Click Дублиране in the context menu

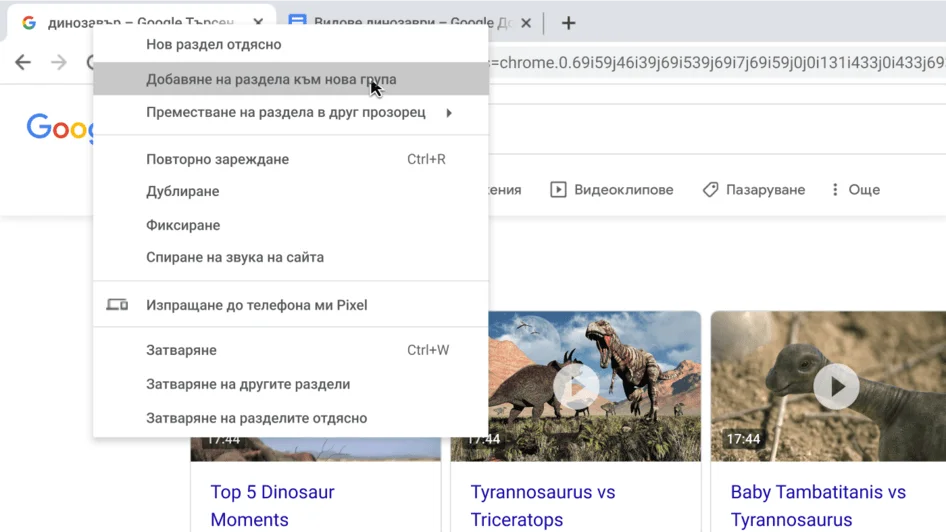click(182, 191)
